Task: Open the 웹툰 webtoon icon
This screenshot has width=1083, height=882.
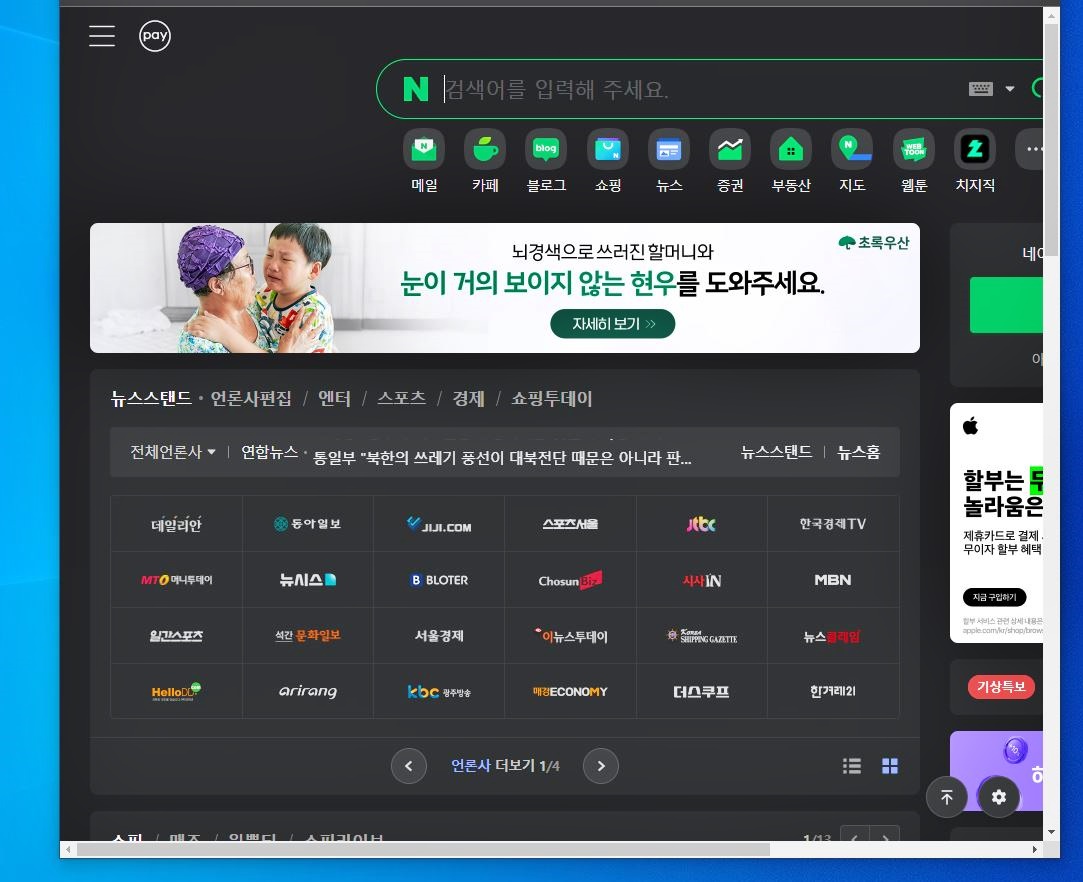Action: point(914,148)
